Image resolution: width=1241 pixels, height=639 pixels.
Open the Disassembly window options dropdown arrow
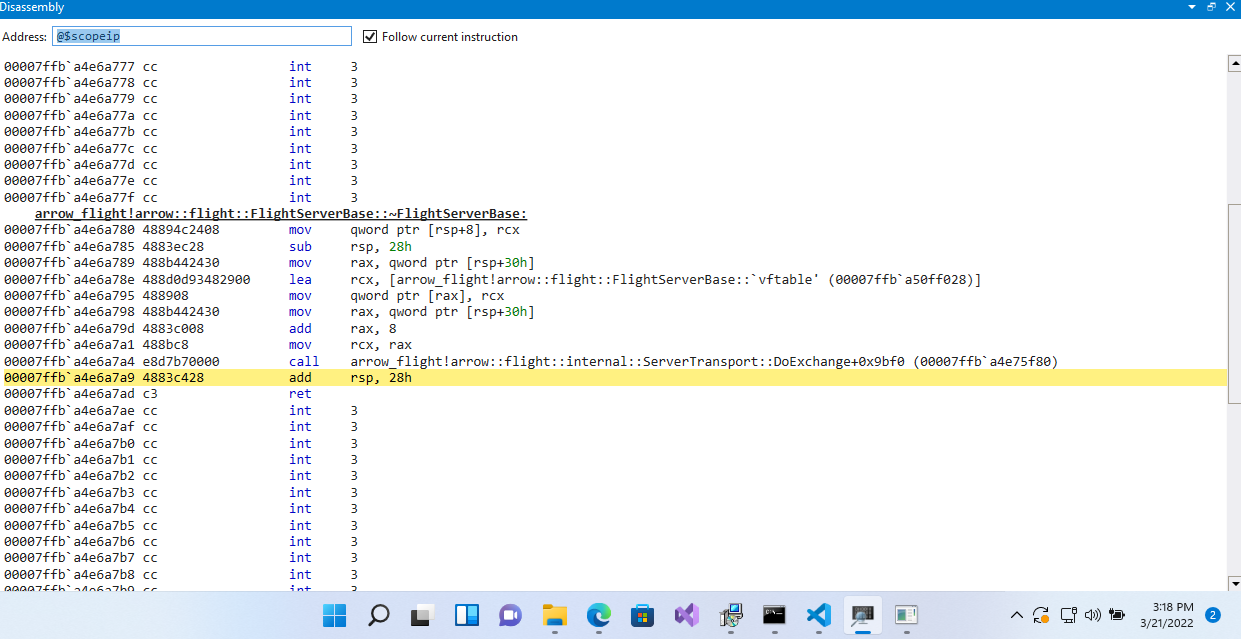1192,7
